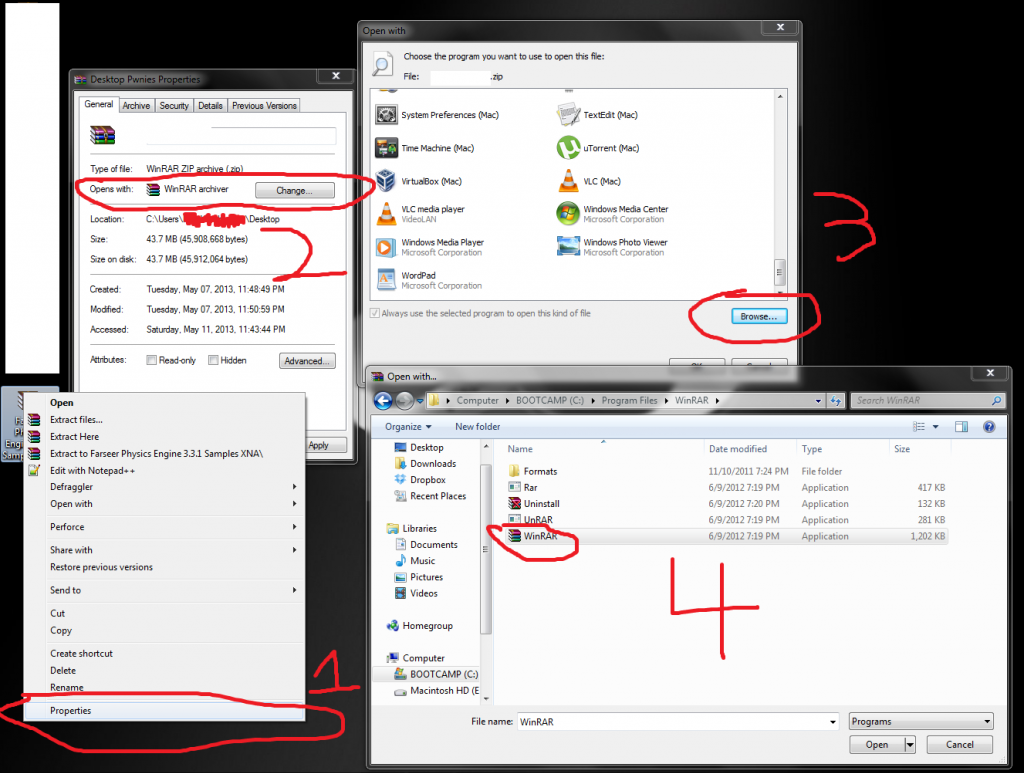Select System Preferences (Mac) program icon
This screenshot has height=773, width=1024.
coord(386,115)
